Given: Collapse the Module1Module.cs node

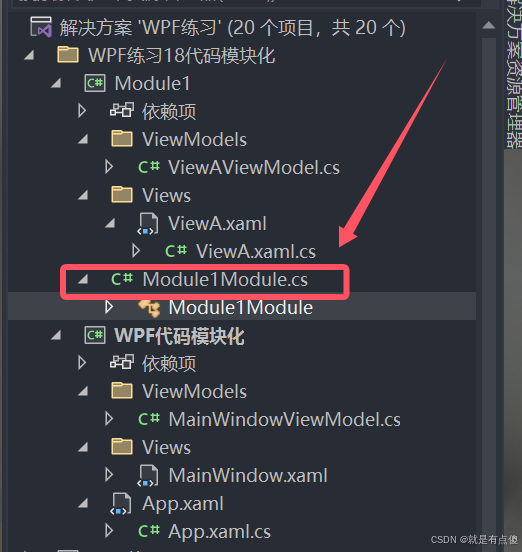Looking at the screenshot, I should [x=83, y=280].
